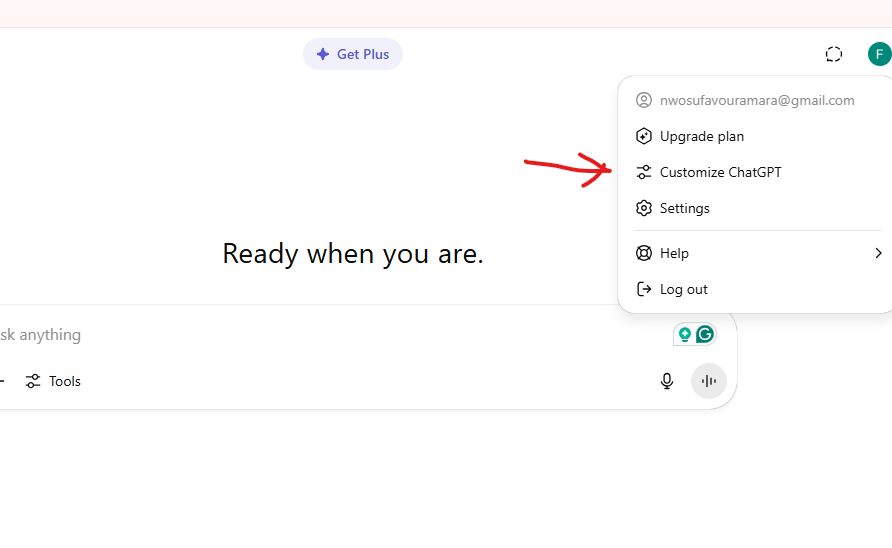Expand Help submenu chevron arrow
Image resolution: width=892 pixels, height=548 pixels.
tap(878, 253)
